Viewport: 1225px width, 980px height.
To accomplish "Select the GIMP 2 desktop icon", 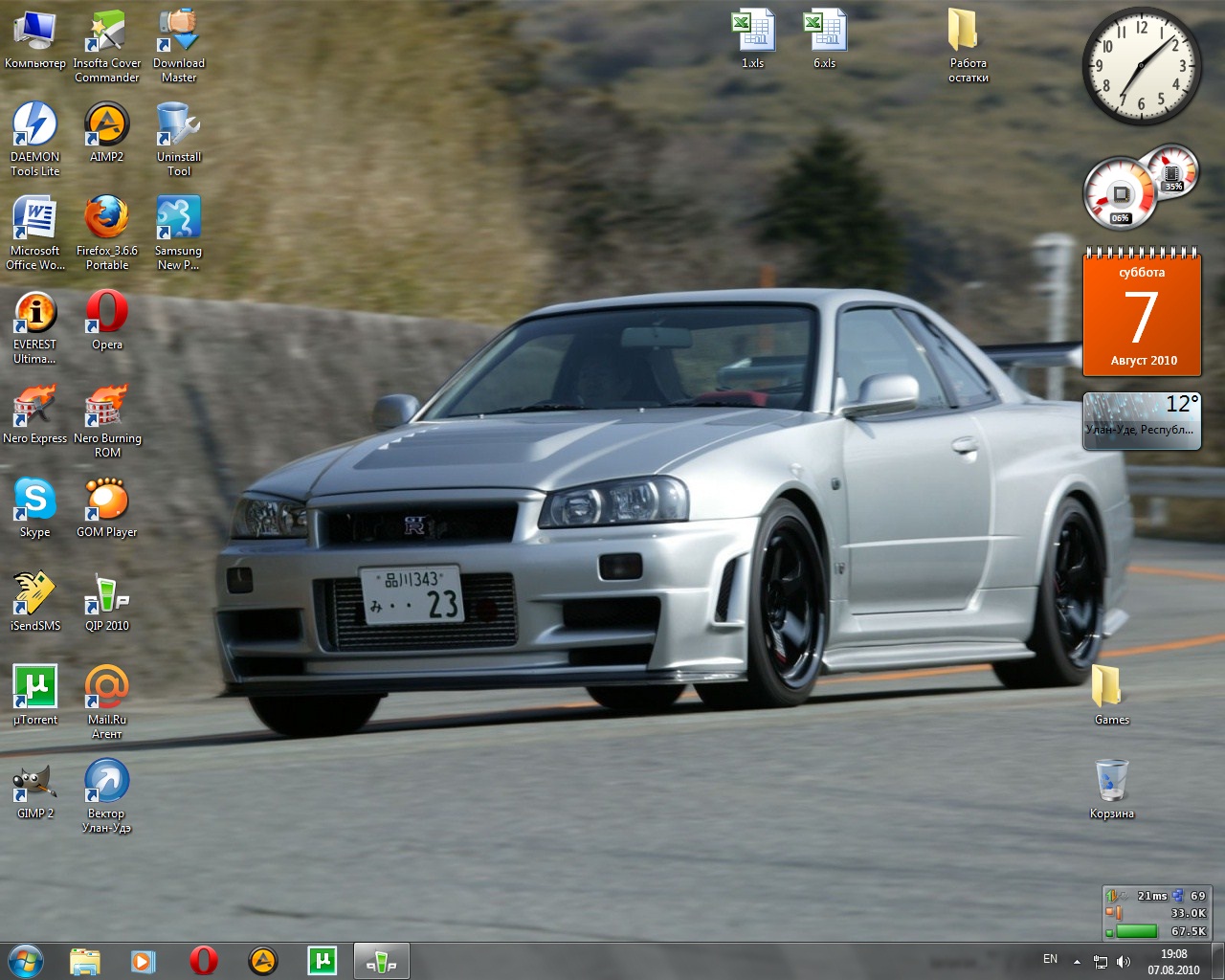I will click(35, 782).
